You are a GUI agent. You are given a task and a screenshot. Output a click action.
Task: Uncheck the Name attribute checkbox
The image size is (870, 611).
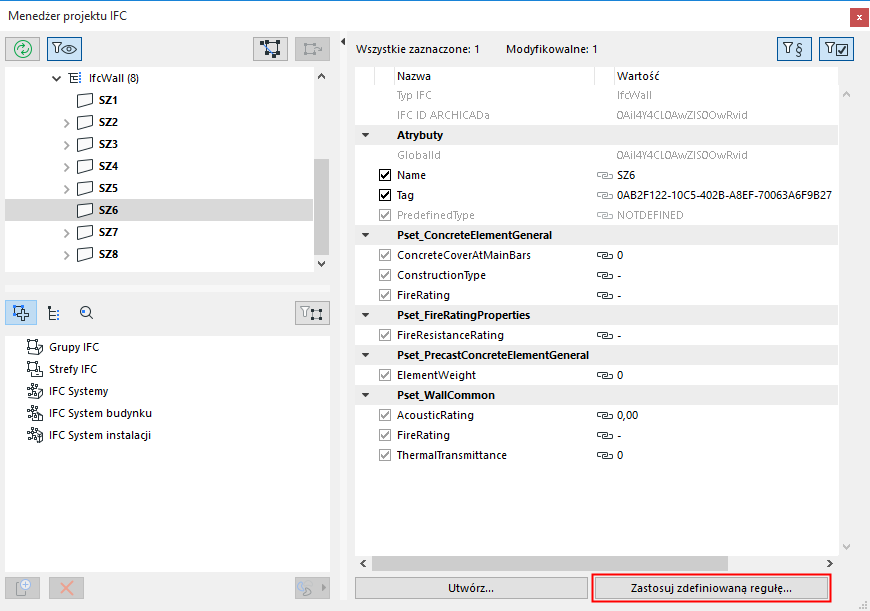click(385, 175)
